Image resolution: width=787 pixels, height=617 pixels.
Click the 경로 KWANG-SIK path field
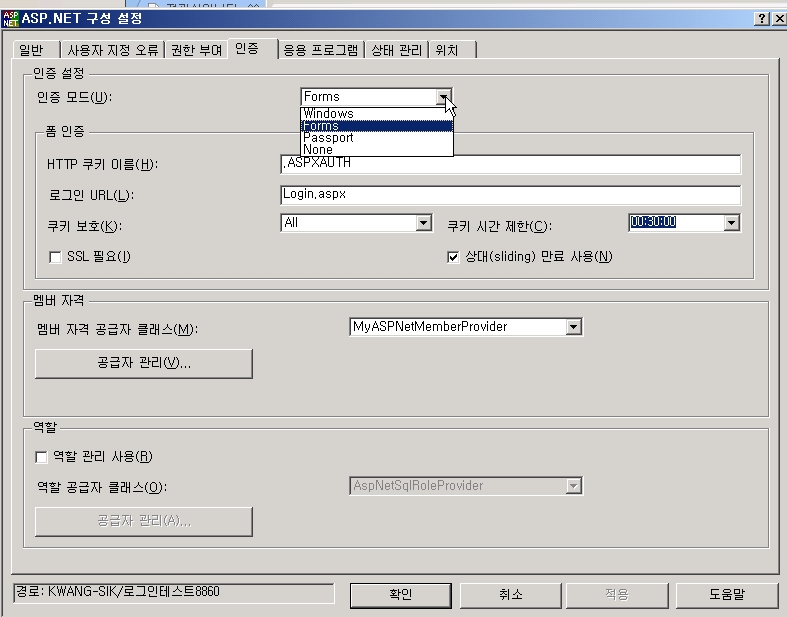tap(174, 593)
